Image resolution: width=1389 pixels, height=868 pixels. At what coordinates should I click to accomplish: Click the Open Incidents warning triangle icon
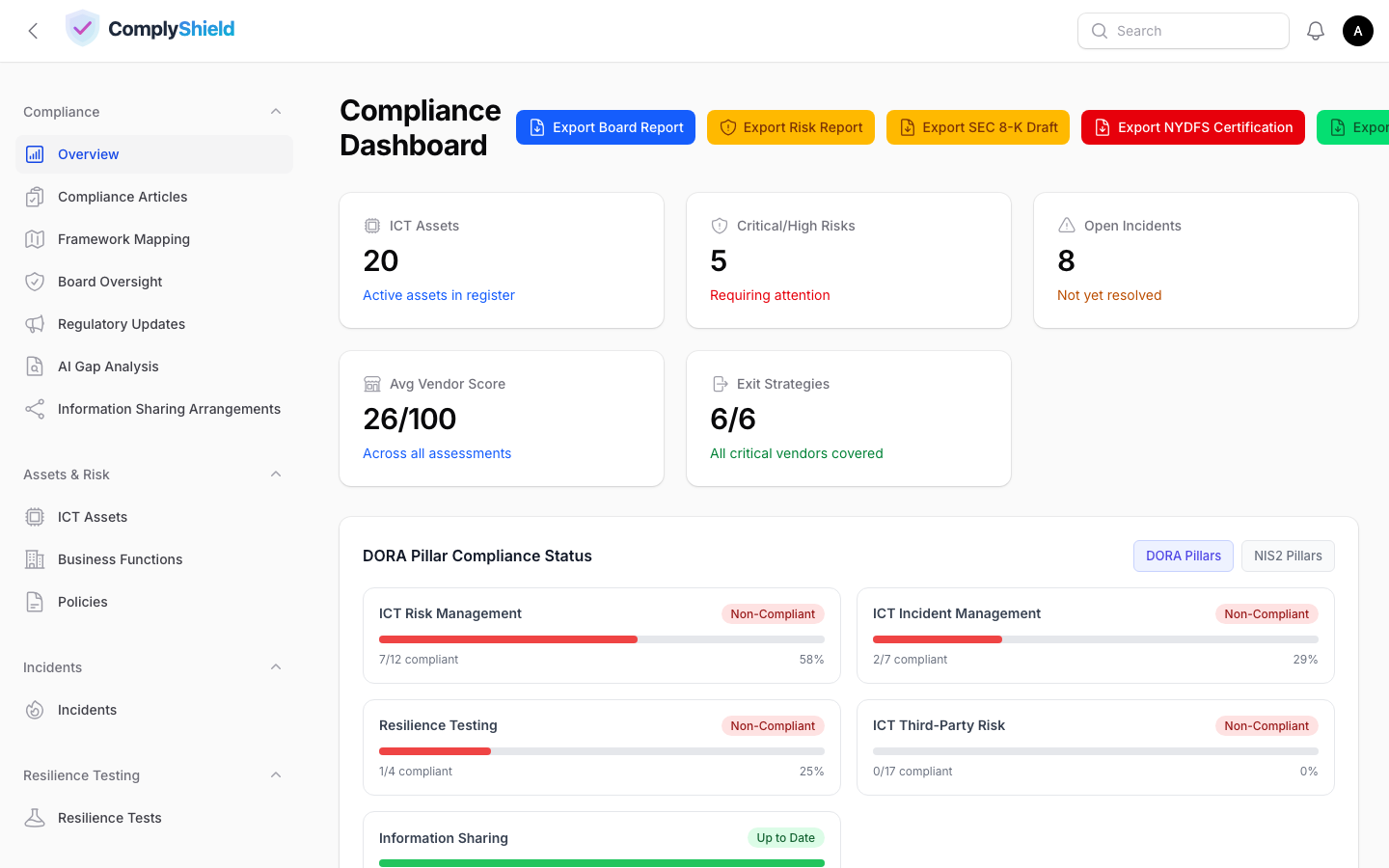tap(1067, 226)
